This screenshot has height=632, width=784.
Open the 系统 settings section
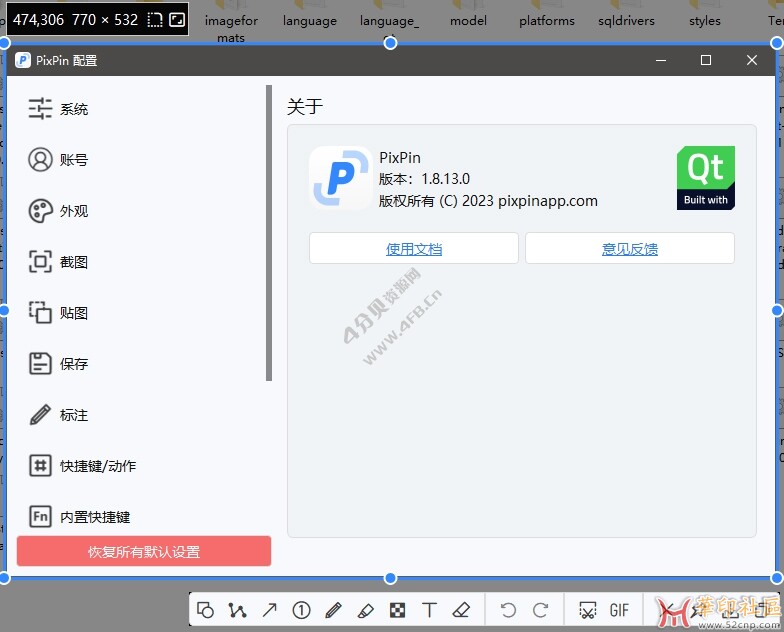pyautogui.click(x=73, y=109)
